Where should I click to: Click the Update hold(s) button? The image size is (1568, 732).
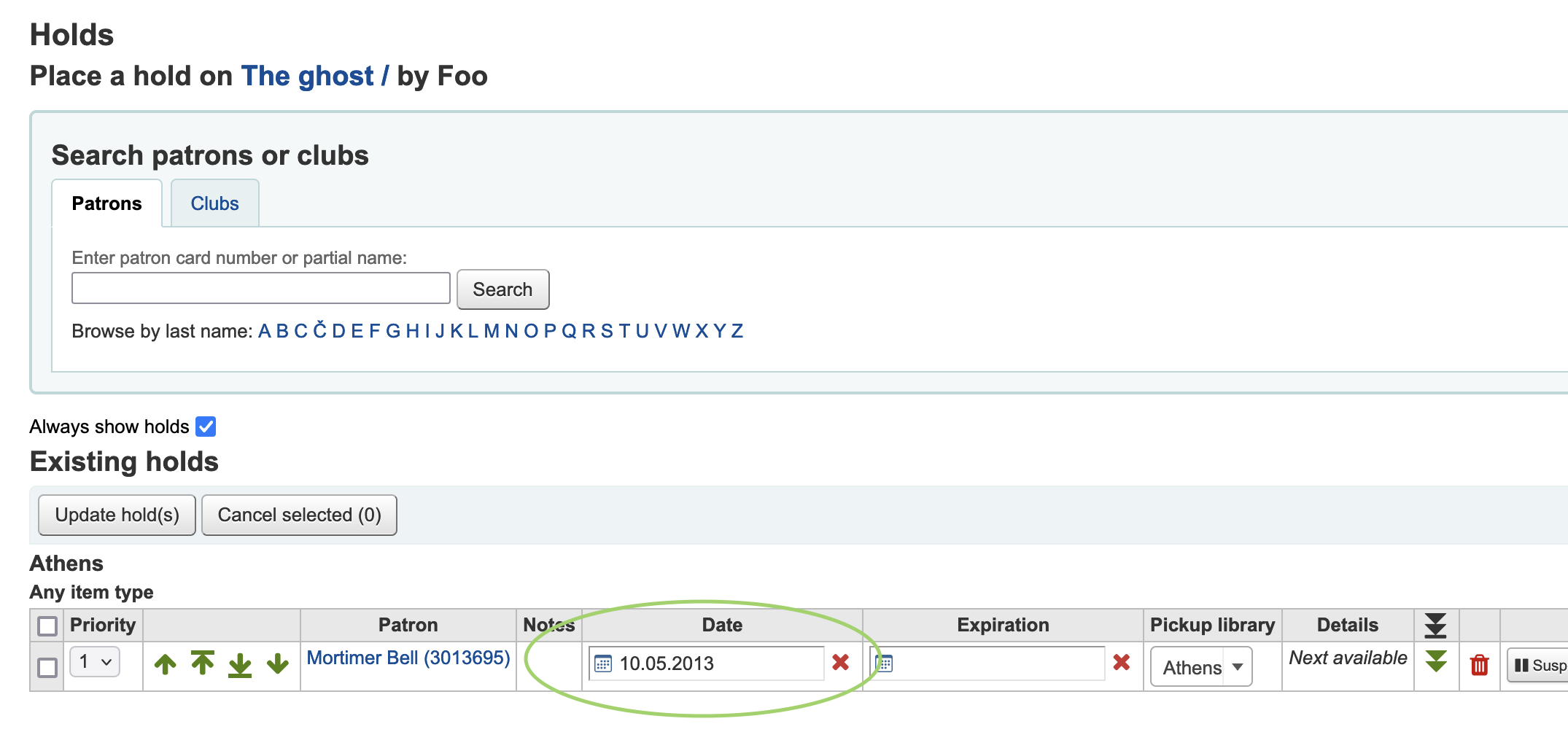click(117, 515)
